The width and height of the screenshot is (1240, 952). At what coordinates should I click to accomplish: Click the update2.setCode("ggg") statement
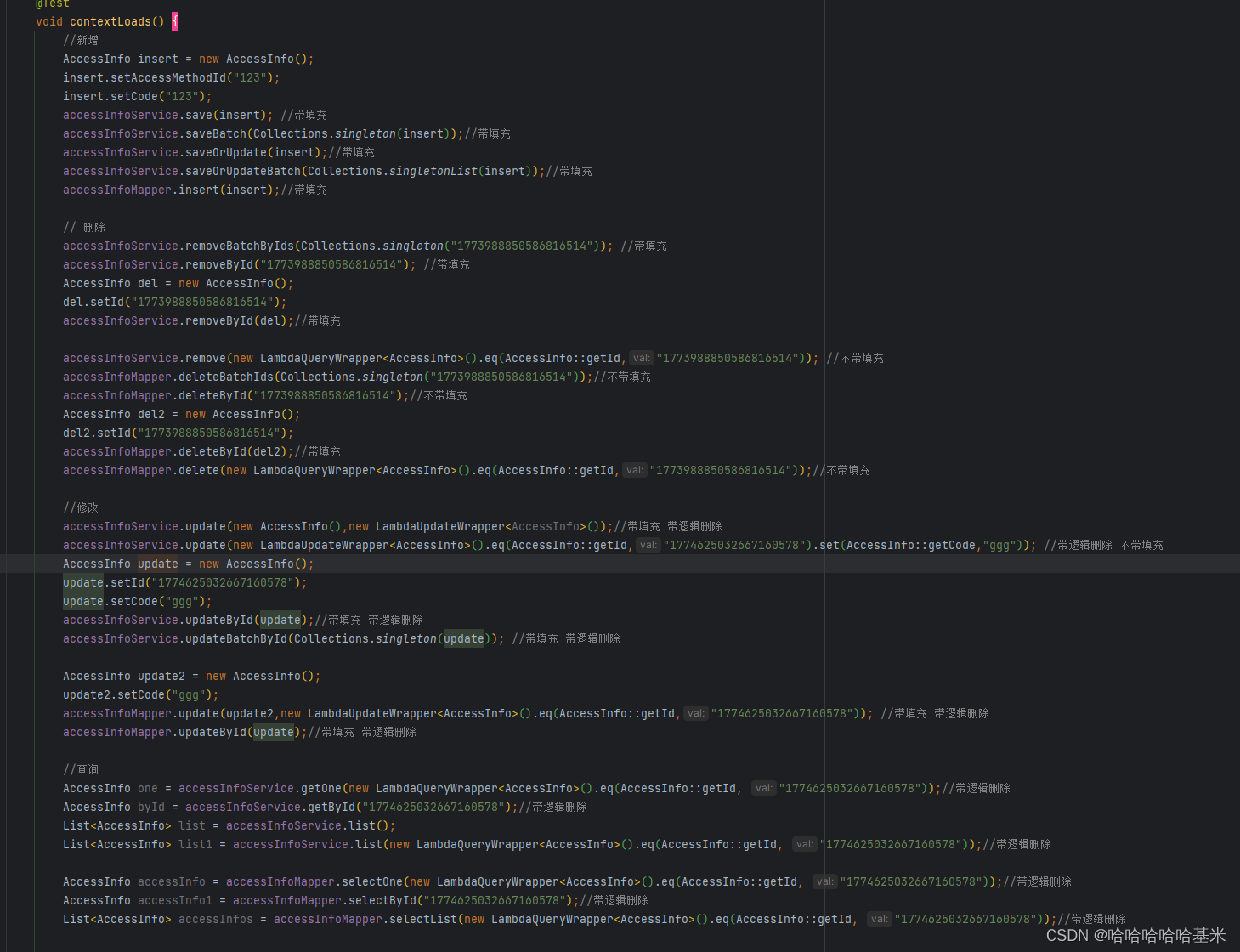[x=141, y=694]
